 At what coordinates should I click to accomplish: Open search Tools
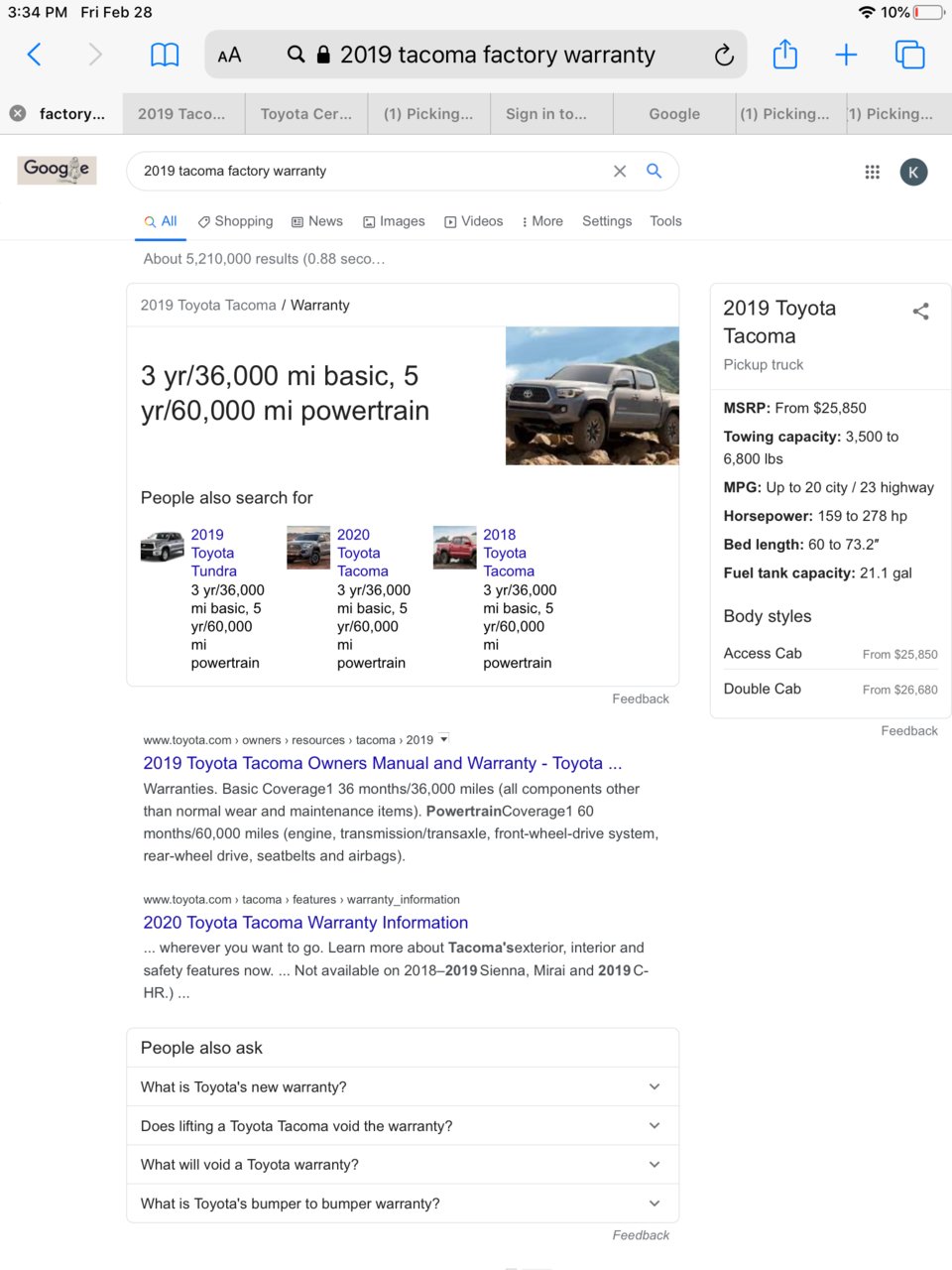pyautogui.click(x=665, y=221)
